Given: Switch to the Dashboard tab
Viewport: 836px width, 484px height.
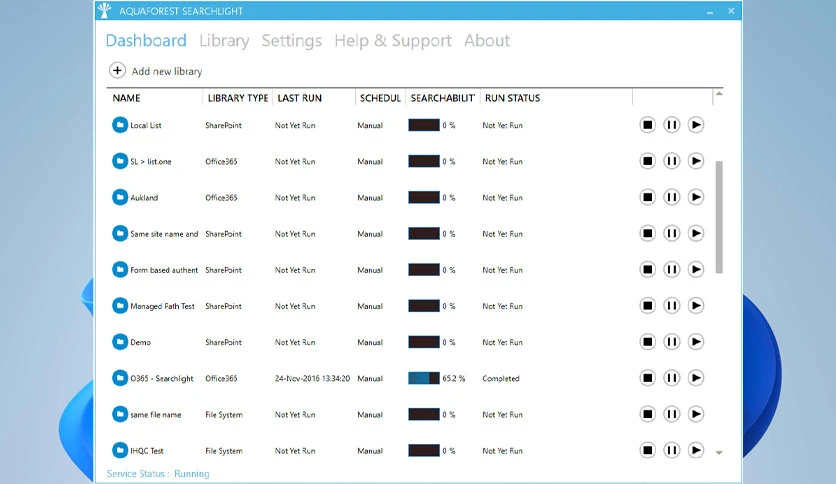Looking at the screenshot, I should [146, 41].
